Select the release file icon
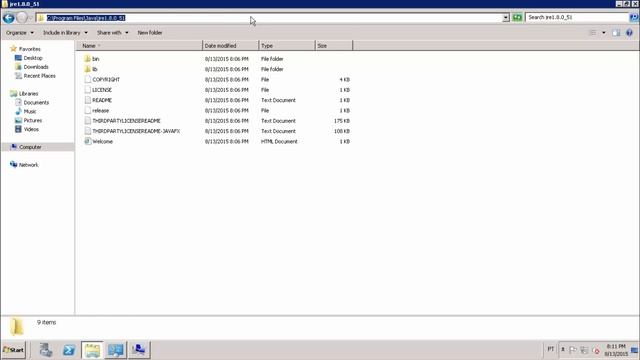The image size is (640, 360). [87, 110]
